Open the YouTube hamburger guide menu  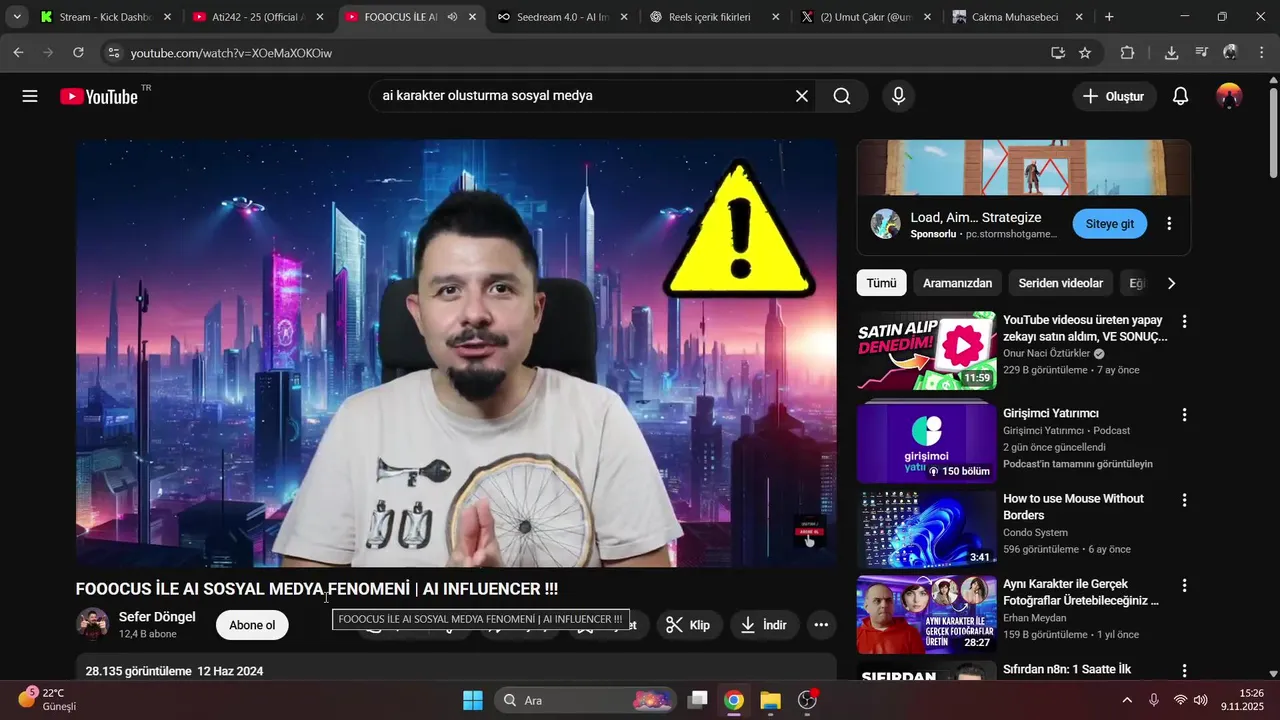30,96
